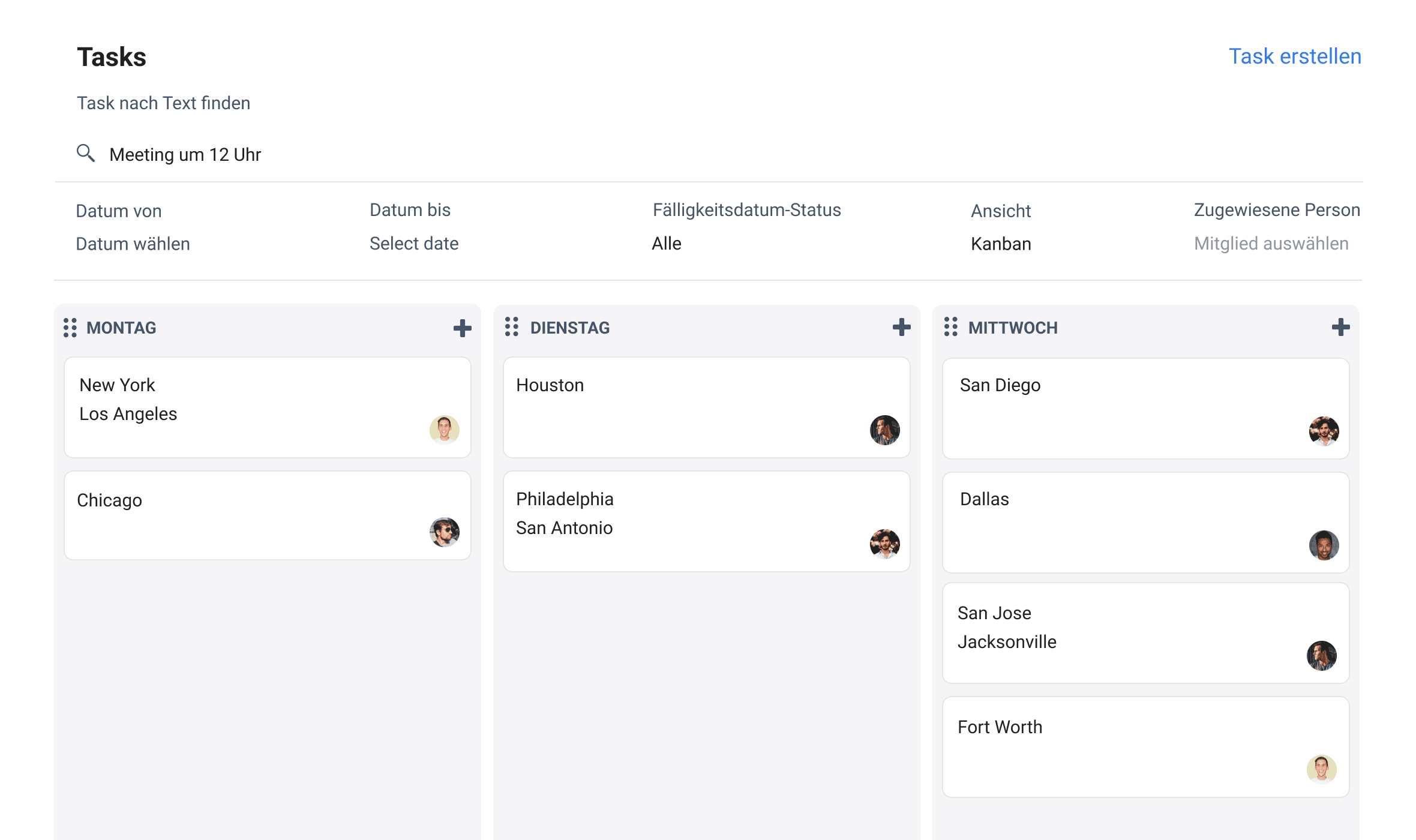Grab the Mittwoch column drag handle
Viewport: 1416px width, 840px height.
click(x=950, y=328)
